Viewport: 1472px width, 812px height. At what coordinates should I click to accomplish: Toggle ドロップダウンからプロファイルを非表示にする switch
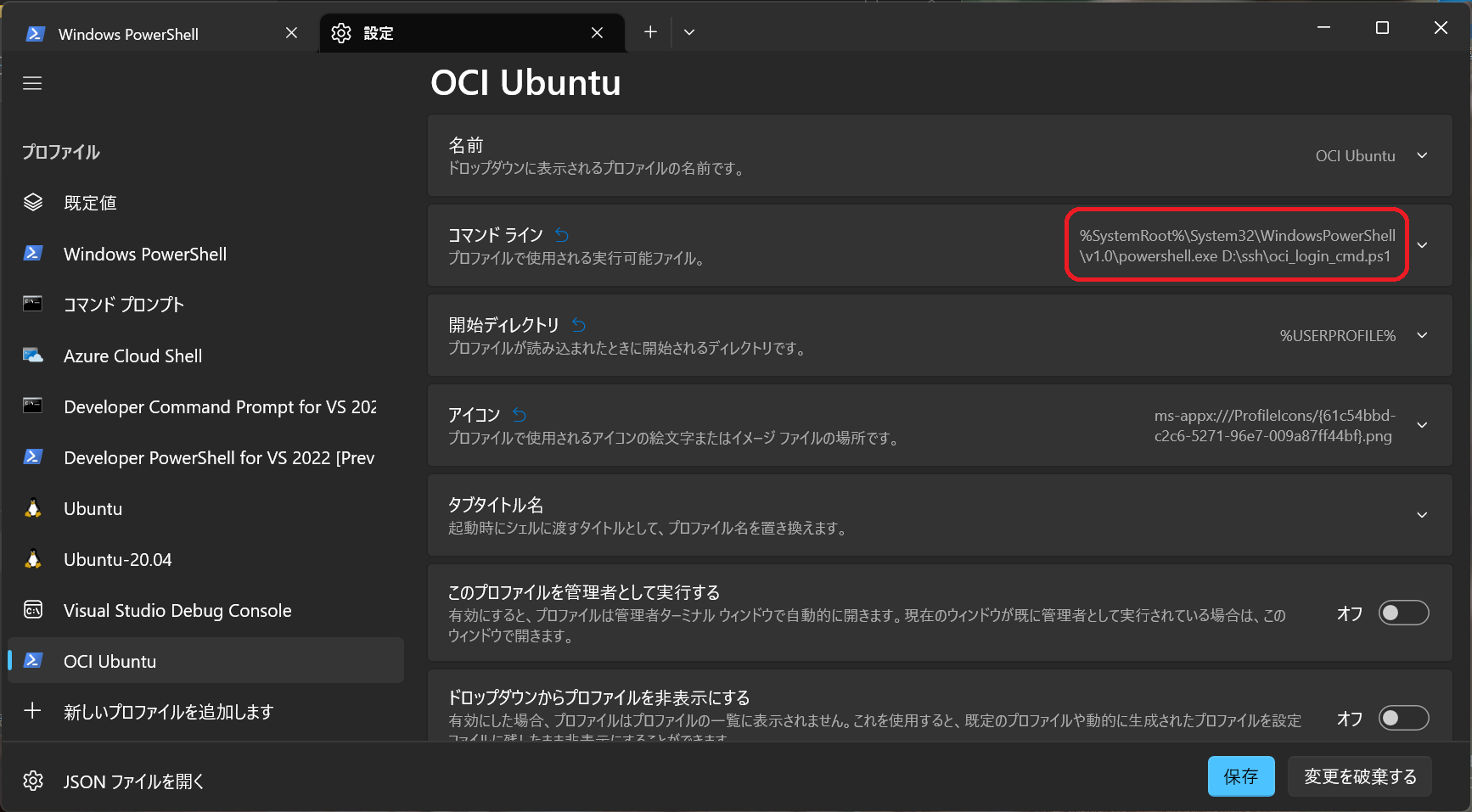point(1403,718)
